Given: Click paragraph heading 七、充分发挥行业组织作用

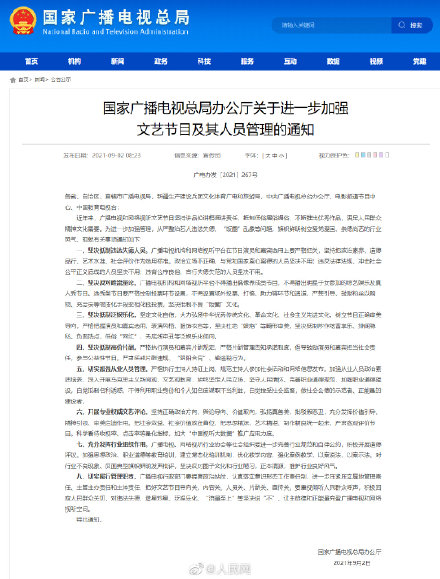Looking at the screenshot, I should (112, 444).
